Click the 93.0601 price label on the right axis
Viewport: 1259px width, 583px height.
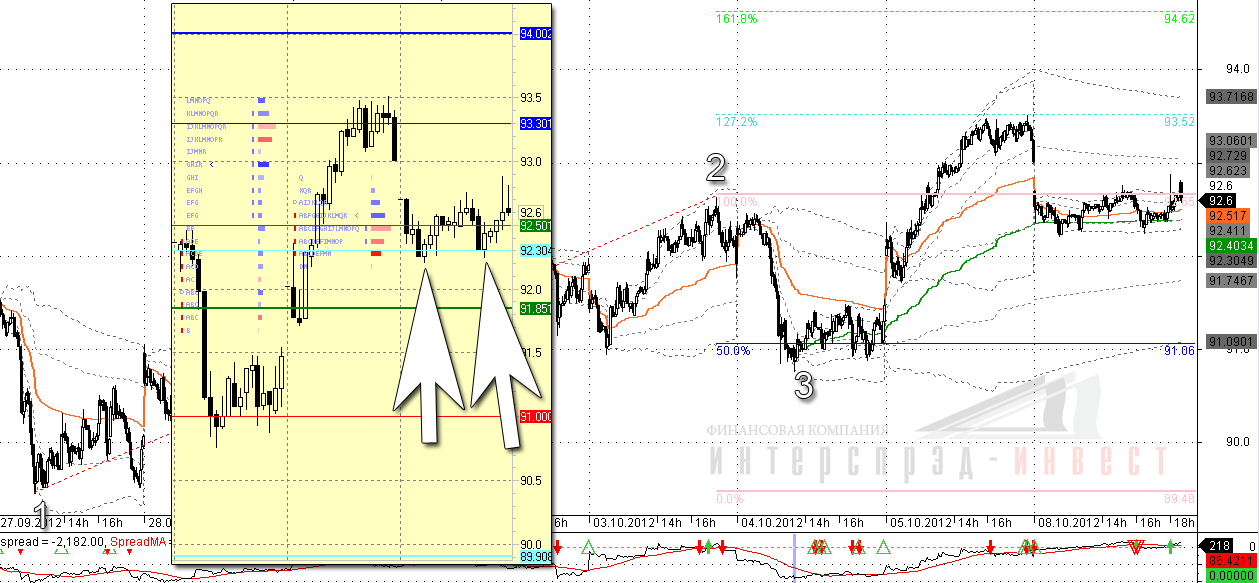point(1231,140)
